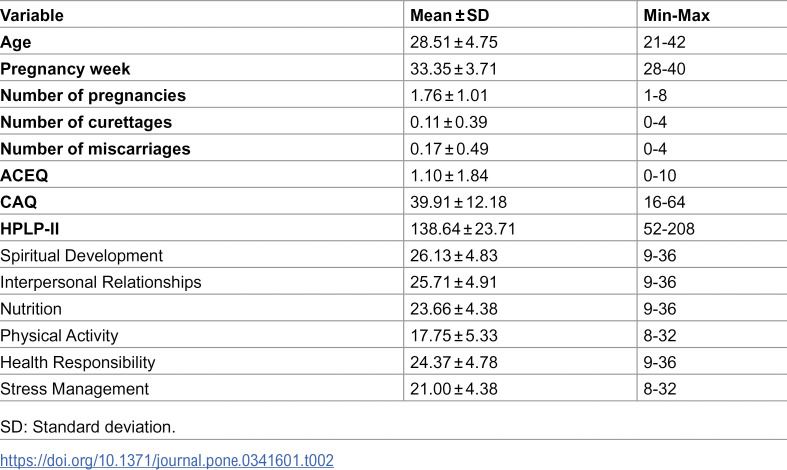This screenshot has height=470, width=787.
Task: Click the Interpersonal Relationships row label
Action: 100,282
